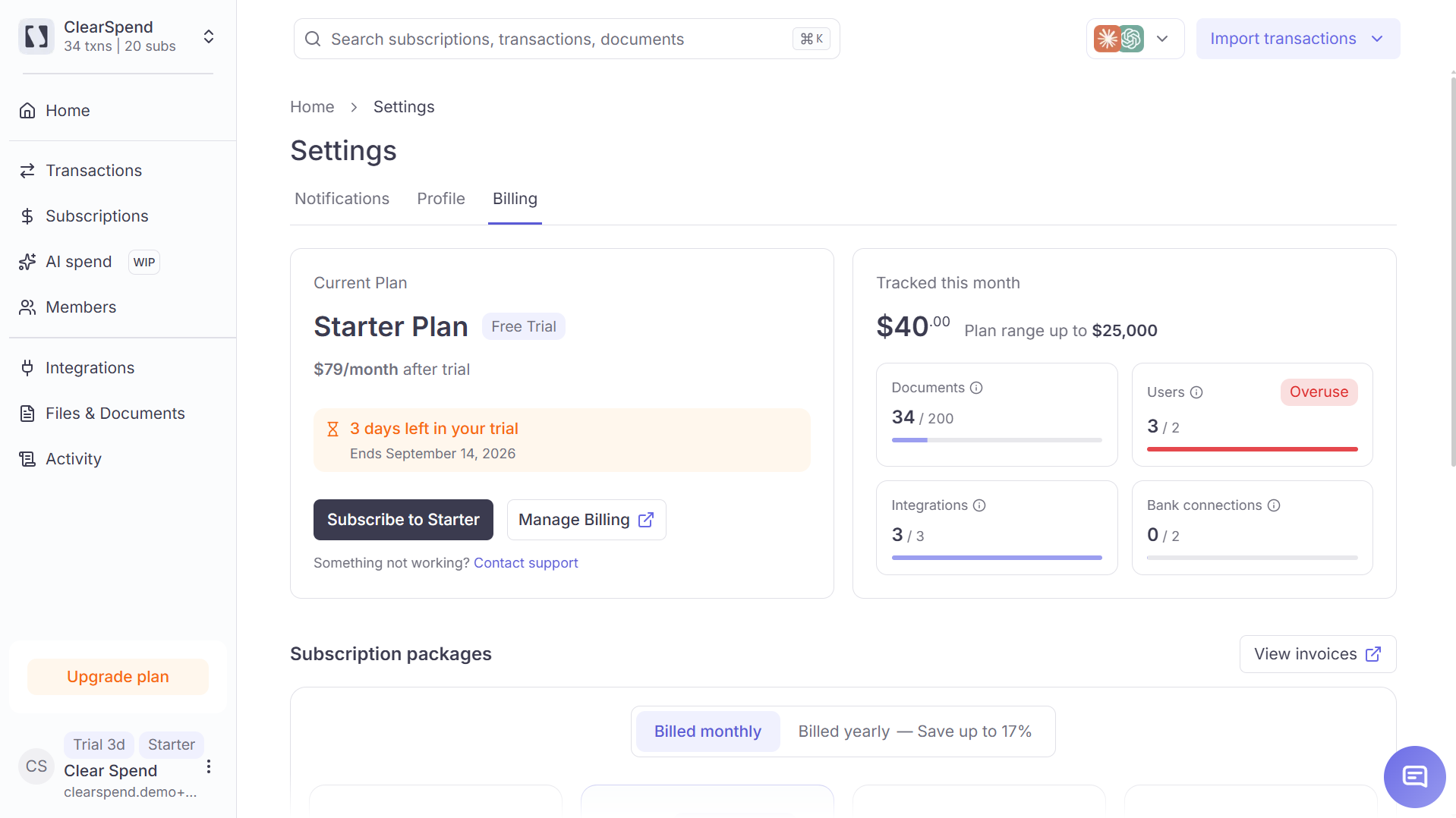Screen dimensions: 1456x818
Task: Click the ClearSpend logo icon
Action: [x=36, y=36]
